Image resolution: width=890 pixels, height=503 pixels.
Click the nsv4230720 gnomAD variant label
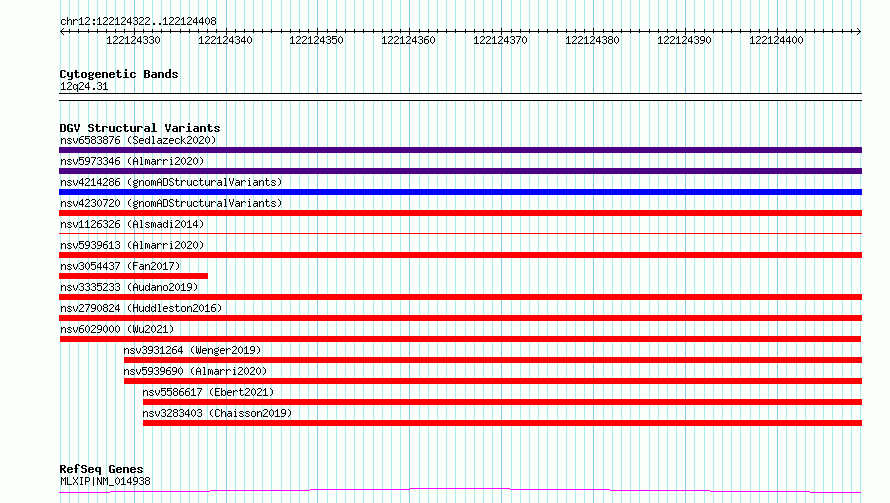coord(171,203)
